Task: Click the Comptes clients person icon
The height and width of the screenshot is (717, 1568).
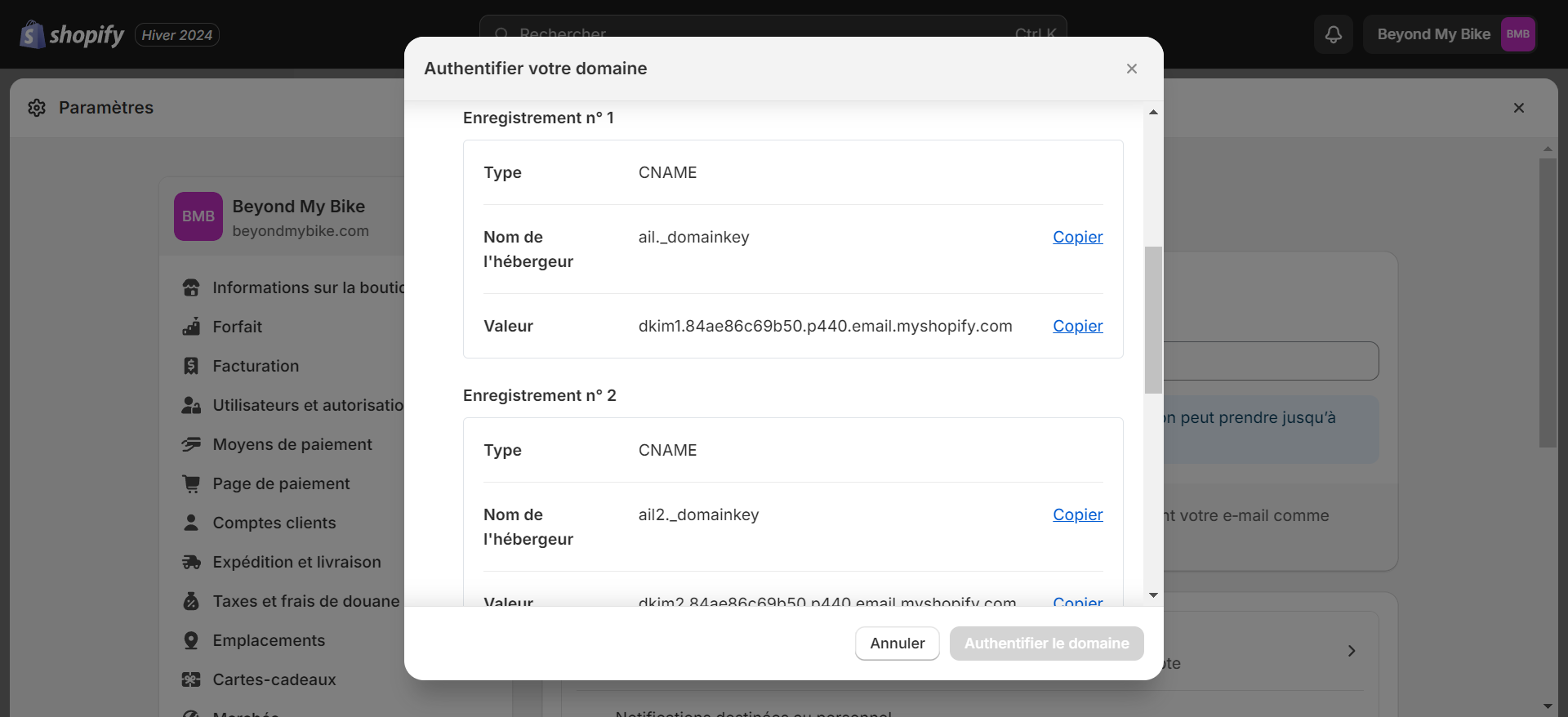Action: click(191, 523)
